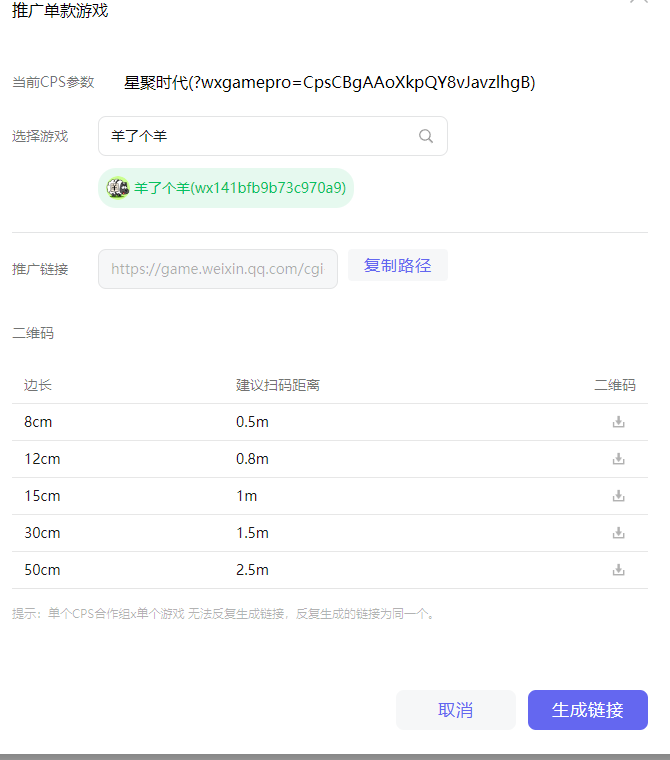Screen dimensions: 670x760
Task: Click the 15cm cell
Action: pyautogui.click(x=43, y=496)
